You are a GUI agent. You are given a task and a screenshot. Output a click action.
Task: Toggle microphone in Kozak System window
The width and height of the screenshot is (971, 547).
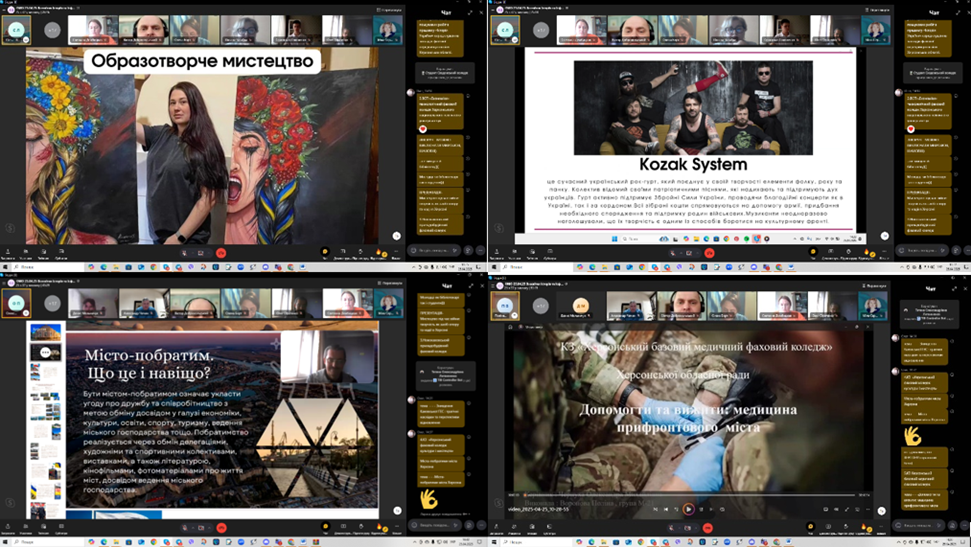pos(673,253)
